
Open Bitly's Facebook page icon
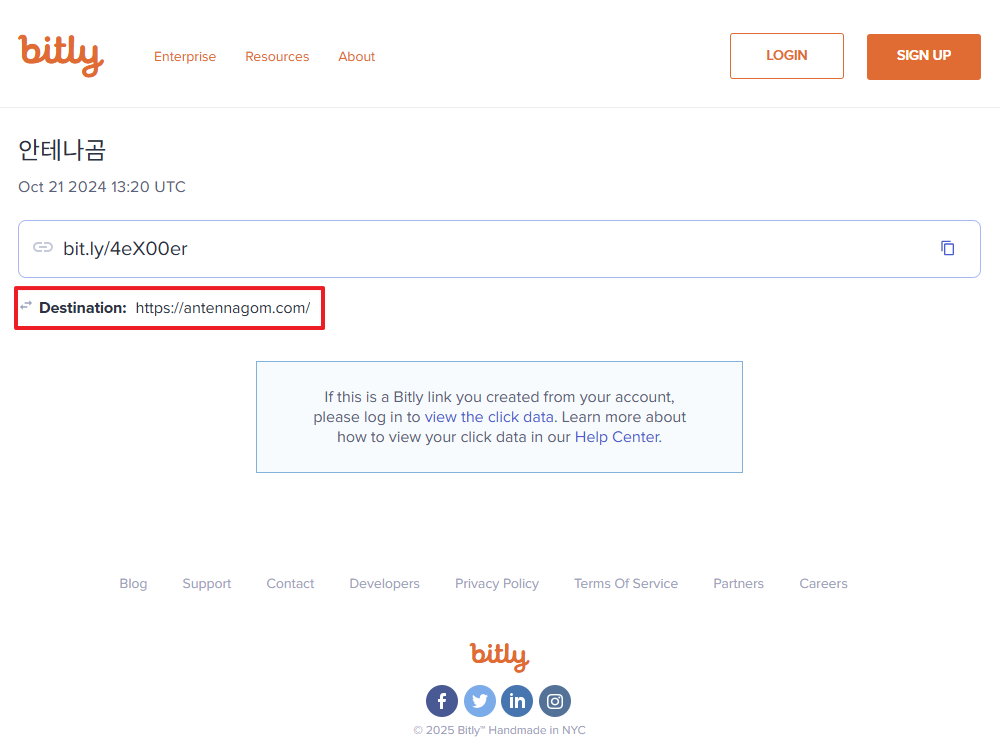point(442,701)
